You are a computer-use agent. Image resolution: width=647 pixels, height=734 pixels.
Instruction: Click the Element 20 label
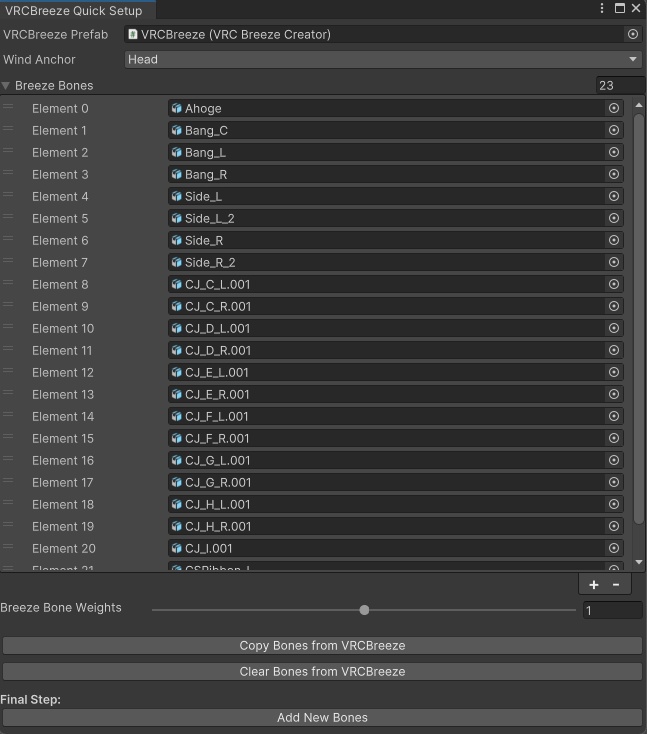pos(64,548)
